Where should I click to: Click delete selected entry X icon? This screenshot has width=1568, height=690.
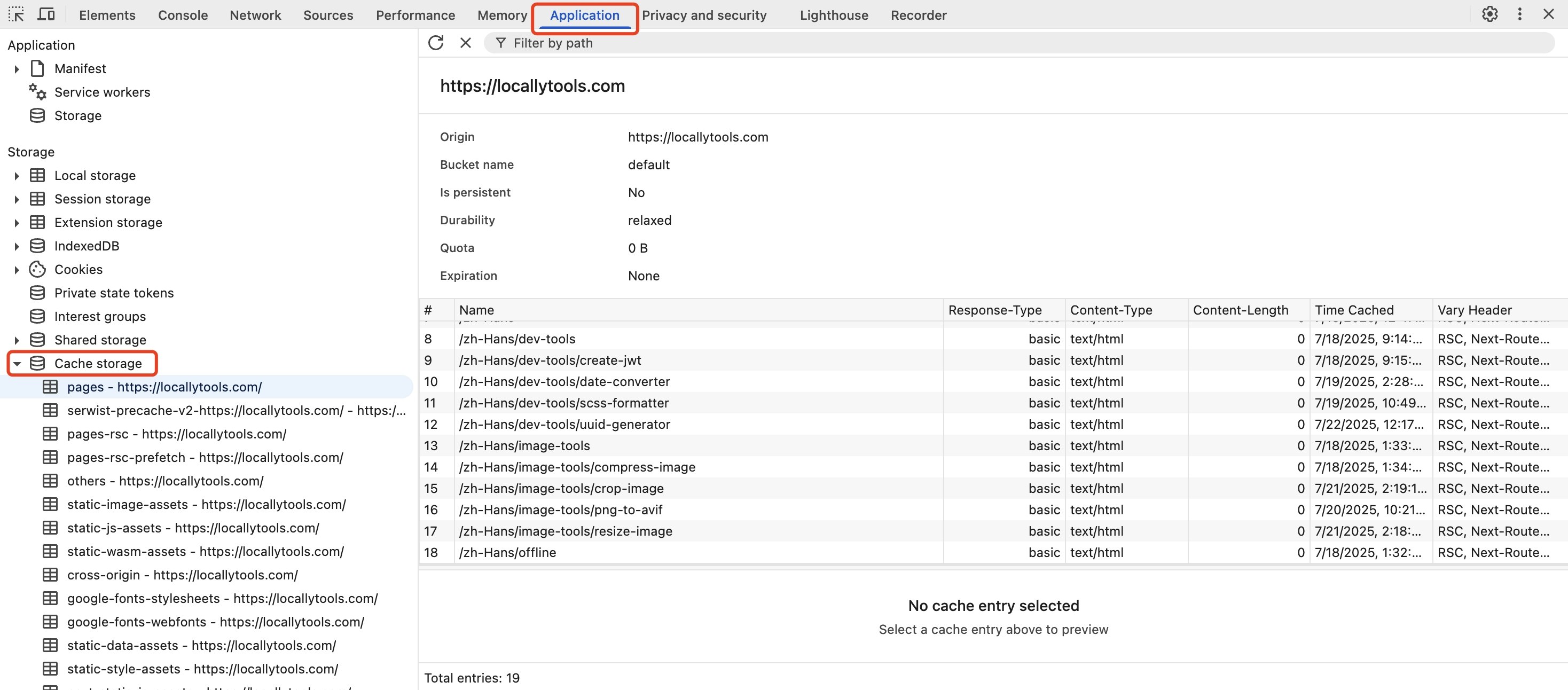(x=466, y=43)
